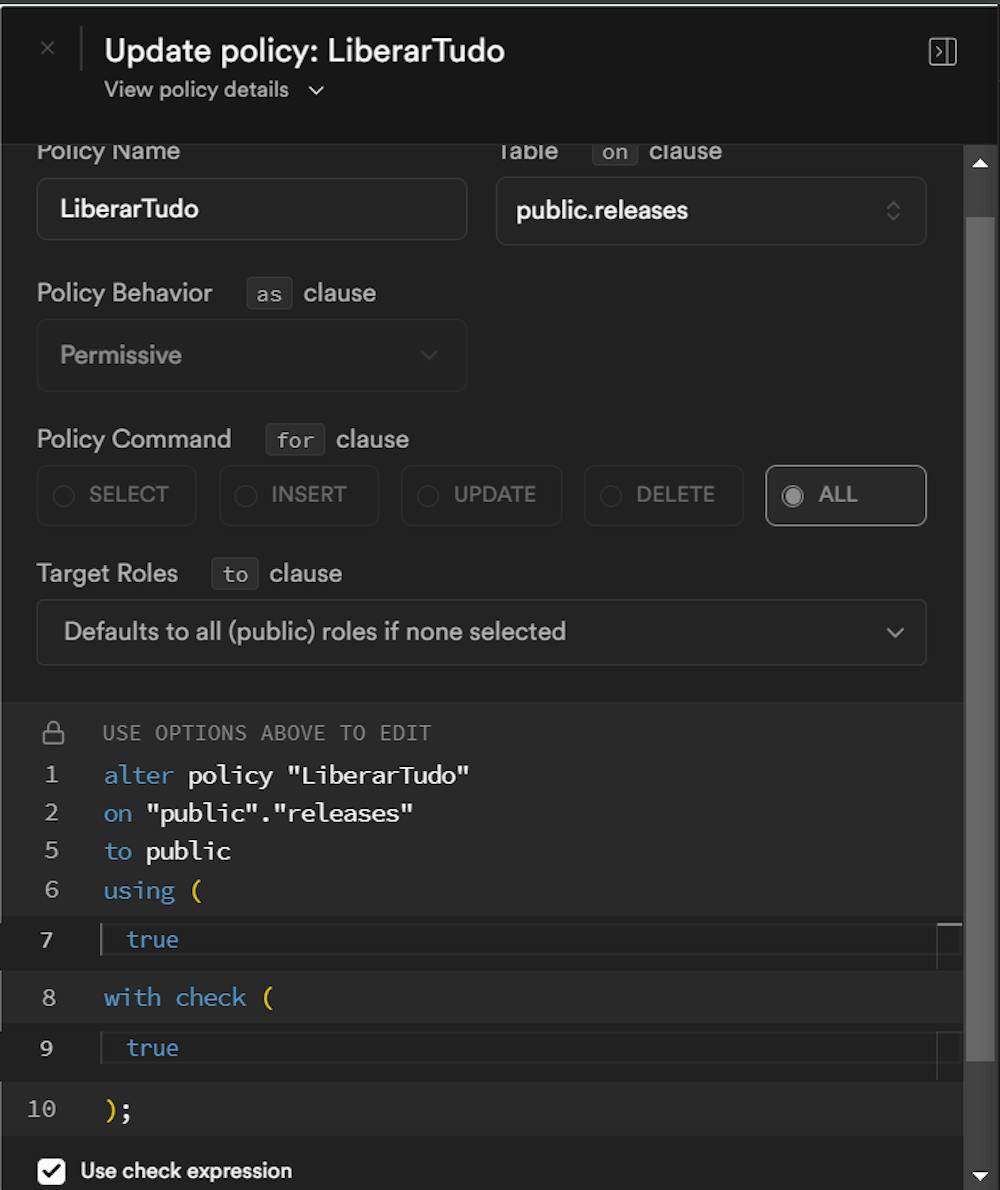1000x1190 pixels.
Task: Expand View policy details chevron
Action: (x=316, y=91)
